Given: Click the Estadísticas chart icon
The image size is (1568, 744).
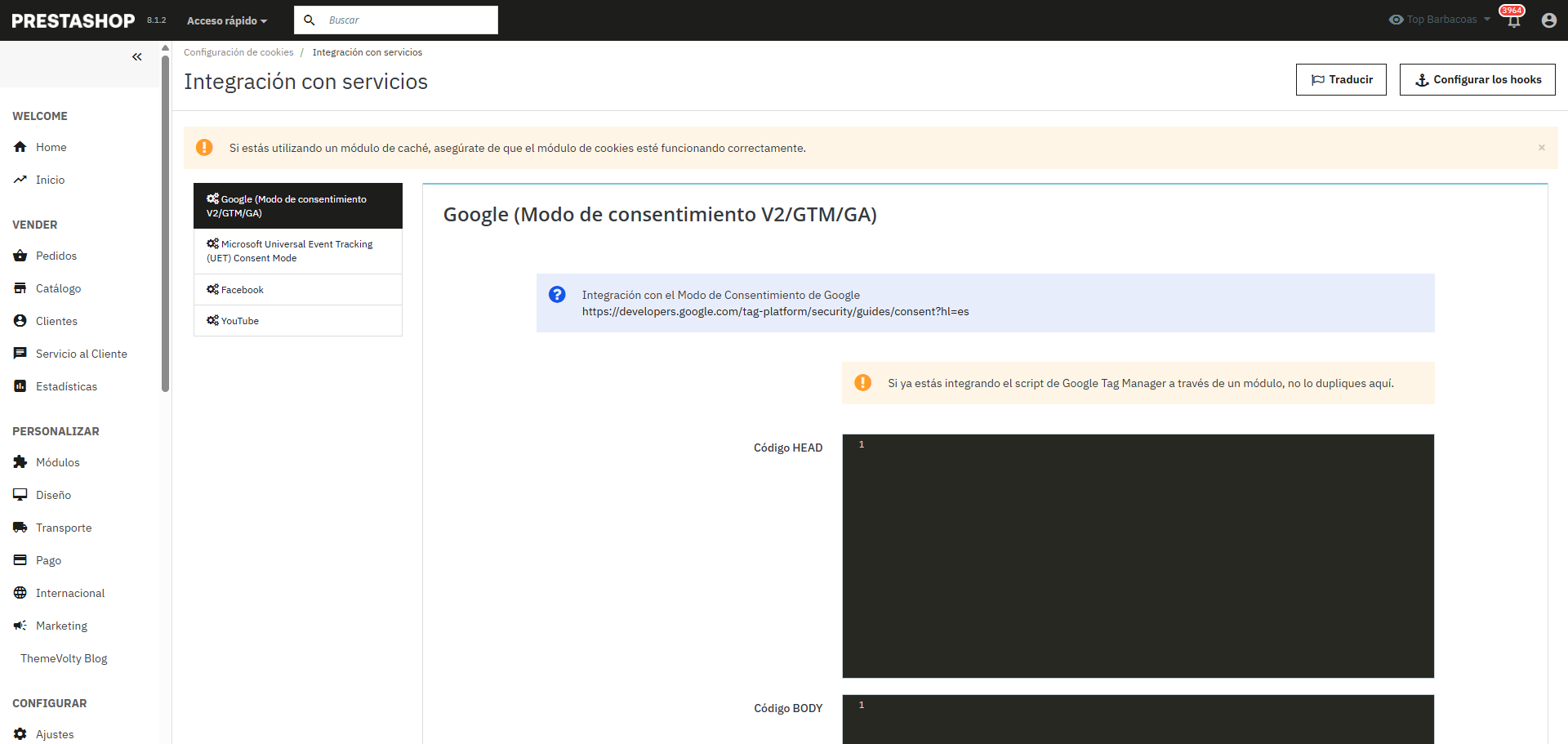Looking at the screenshot, I should (20, 386).
